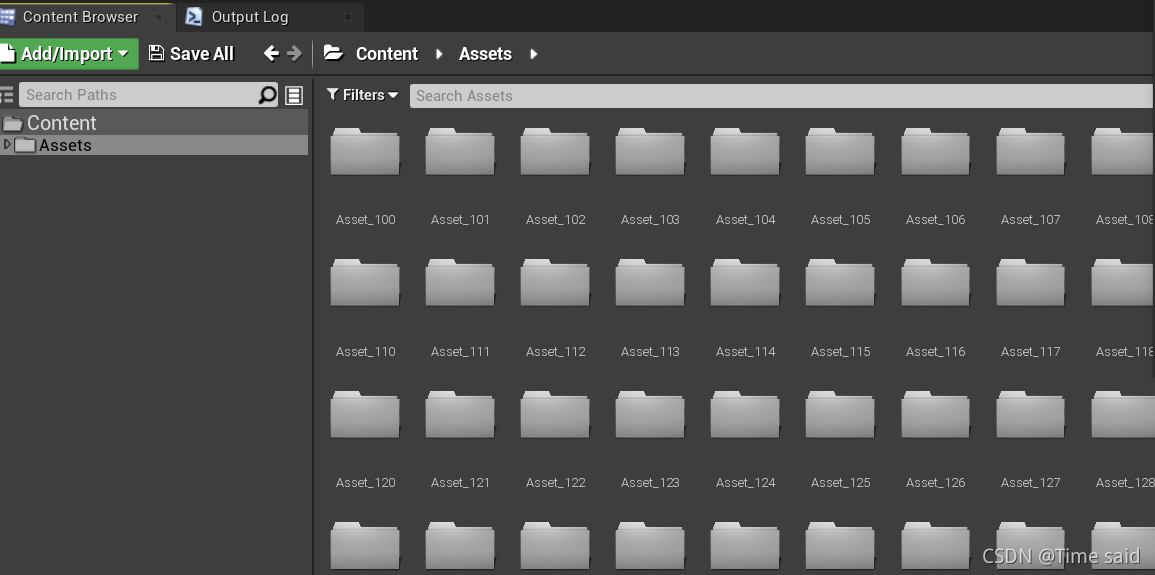Image resolution: width=1155 pixels, height=575 pixels.
Task: Select folder Asset_116
Action: pos(935,283)
